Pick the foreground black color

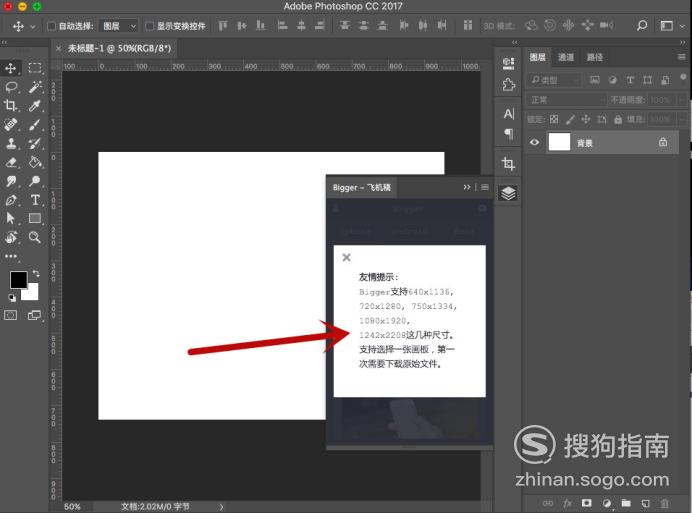(19, 279)
